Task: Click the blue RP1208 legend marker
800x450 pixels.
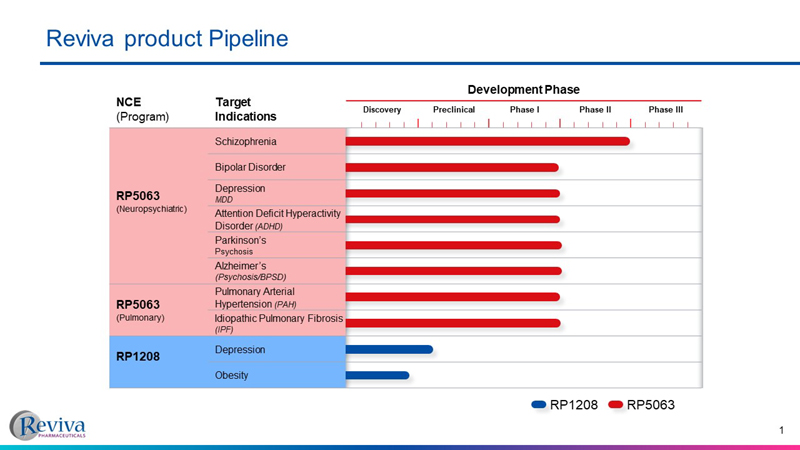Action: click(539, 404)
